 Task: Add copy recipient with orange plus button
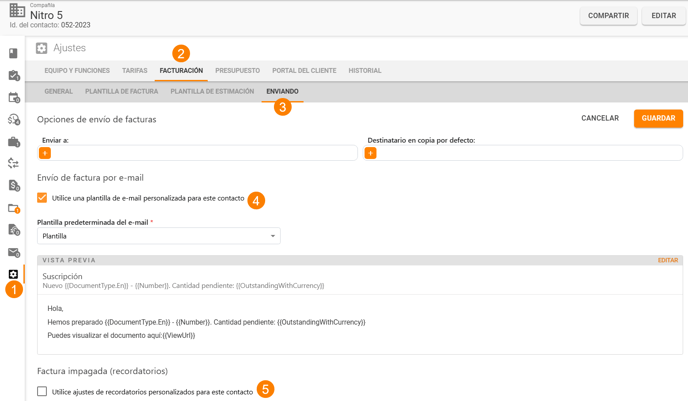(x=370, y=153)
